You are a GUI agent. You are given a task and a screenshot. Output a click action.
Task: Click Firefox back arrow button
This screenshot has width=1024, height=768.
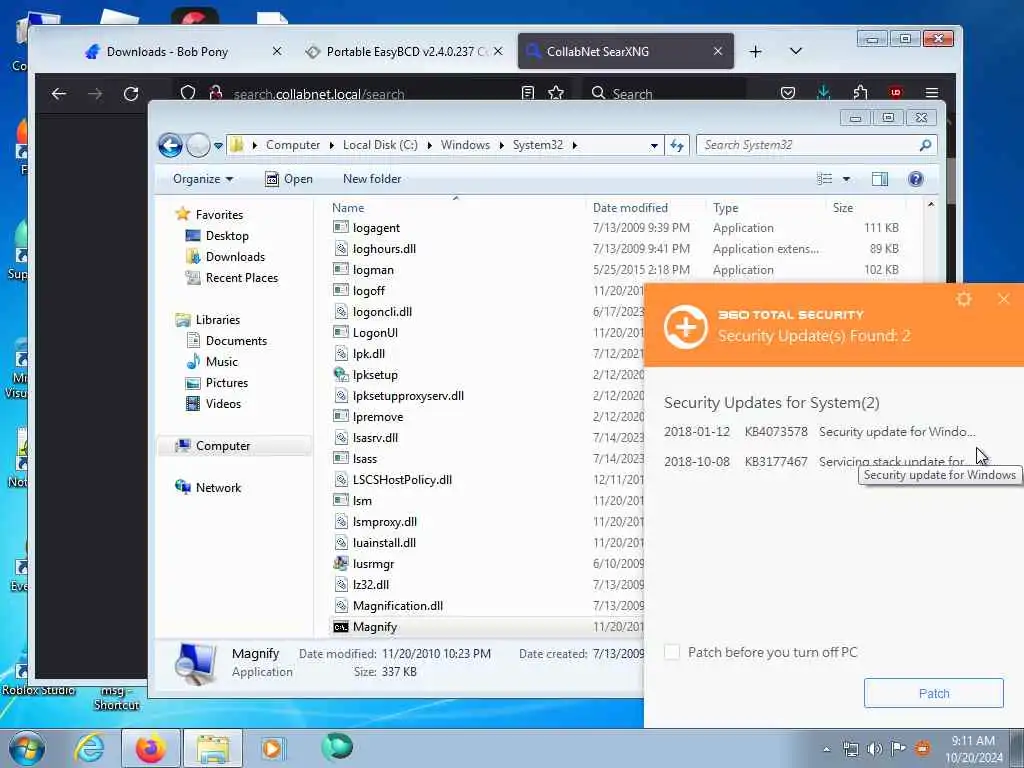[x=59, y=94]
